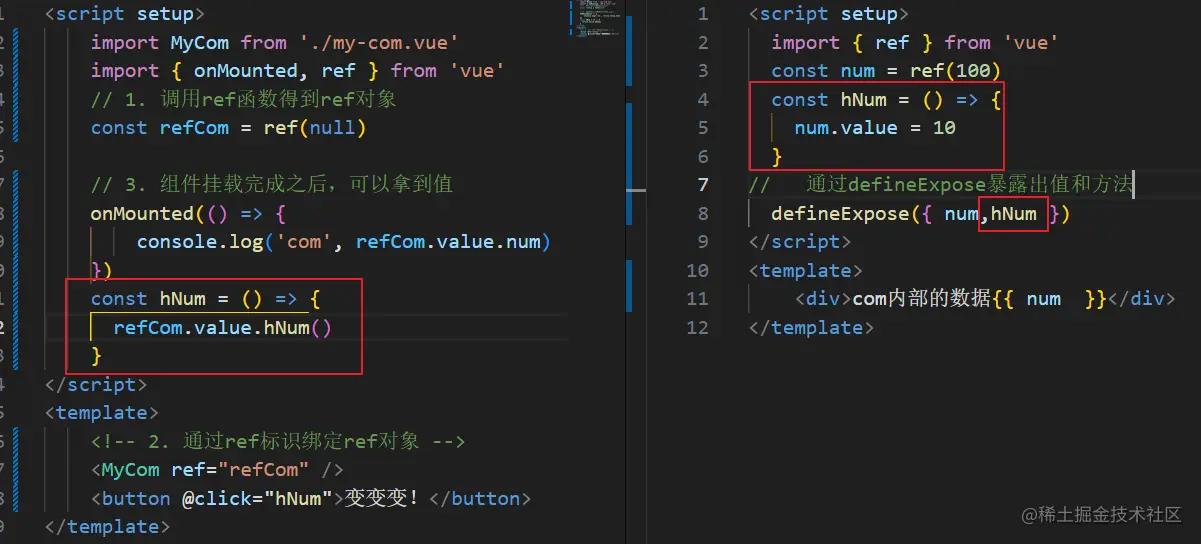Click line number 12 in right editor gutter
1201x544 pixels.
[698, 327]
